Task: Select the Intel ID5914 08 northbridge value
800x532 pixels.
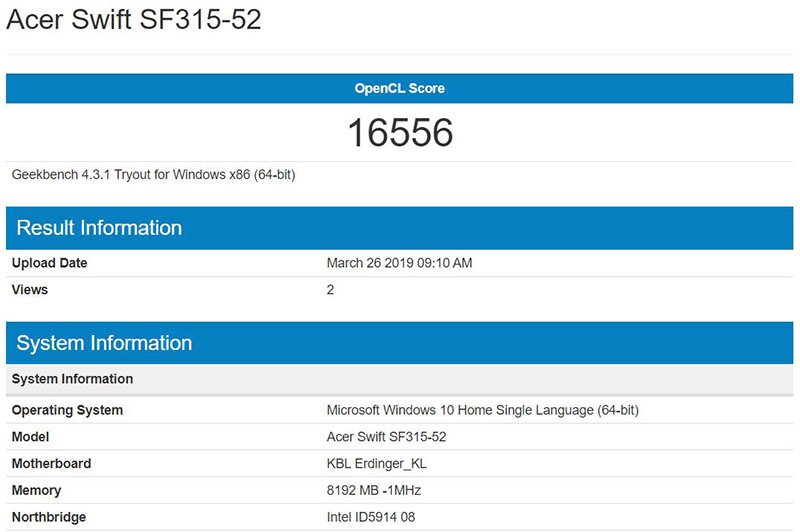Action: [x=371, y=517]
